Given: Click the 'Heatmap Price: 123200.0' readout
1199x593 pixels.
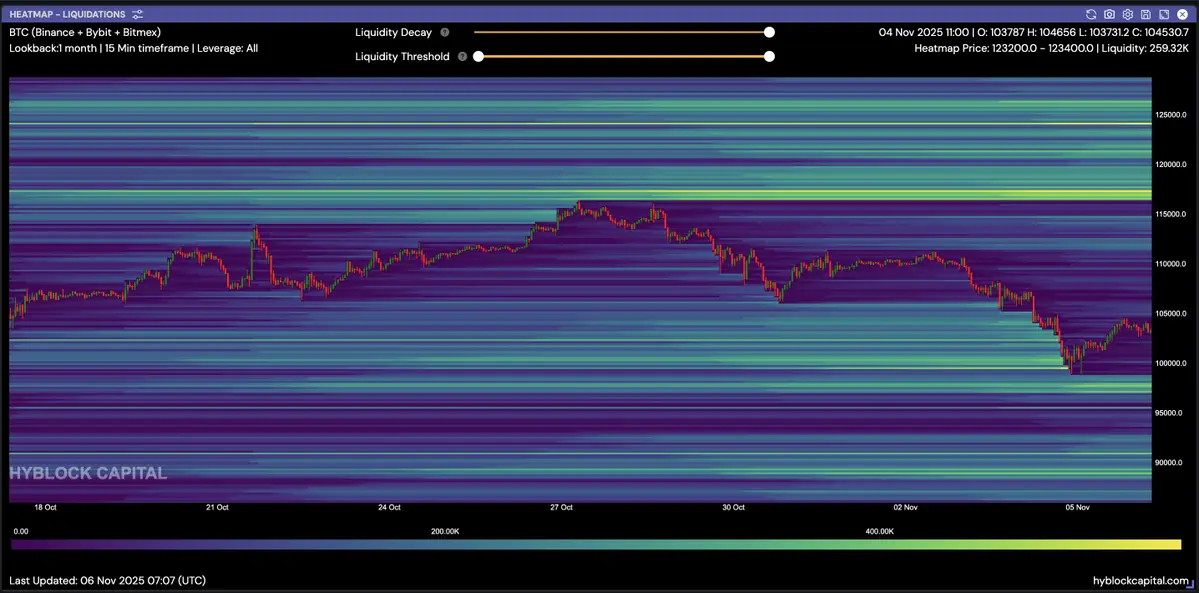Looking at the screenshot, I should pyautogui.click(x=1051, y=48).
